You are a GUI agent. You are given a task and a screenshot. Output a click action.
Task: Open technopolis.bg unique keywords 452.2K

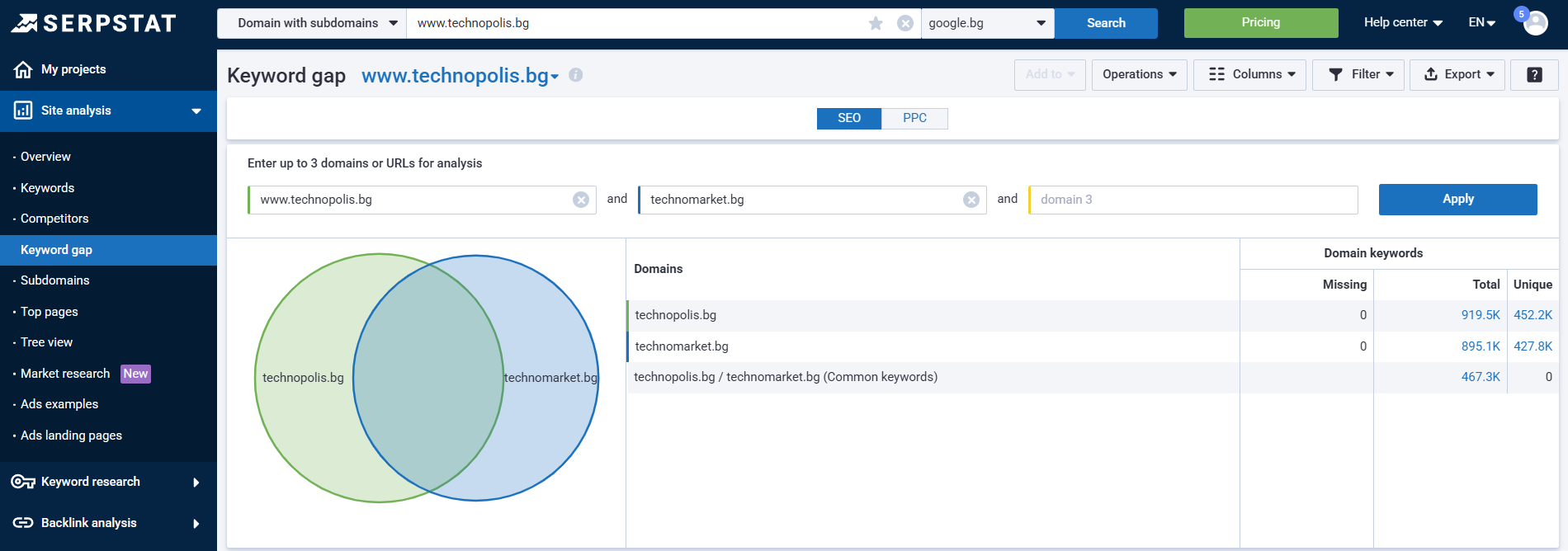click(1533, 315)
